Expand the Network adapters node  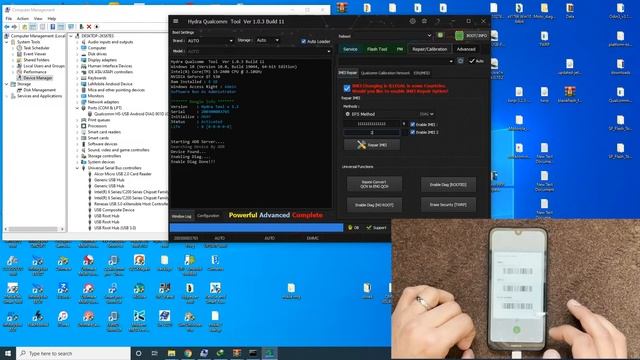coord(77,102)
